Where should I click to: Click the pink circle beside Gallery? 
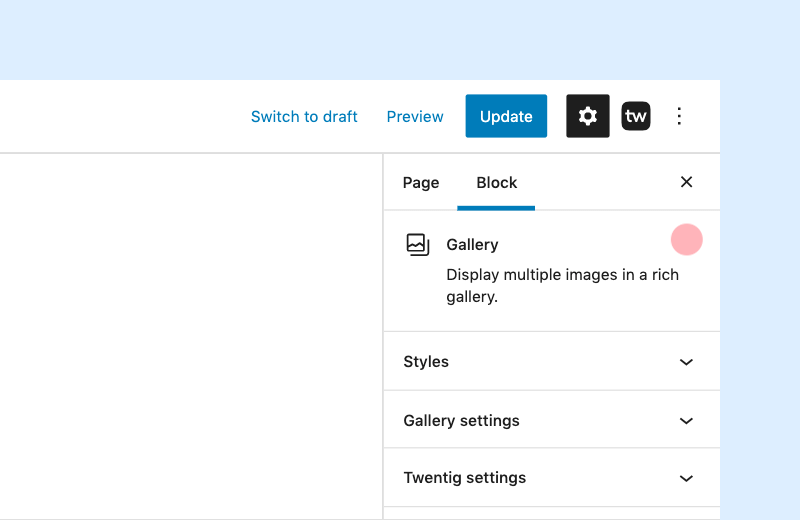point(686,239)
